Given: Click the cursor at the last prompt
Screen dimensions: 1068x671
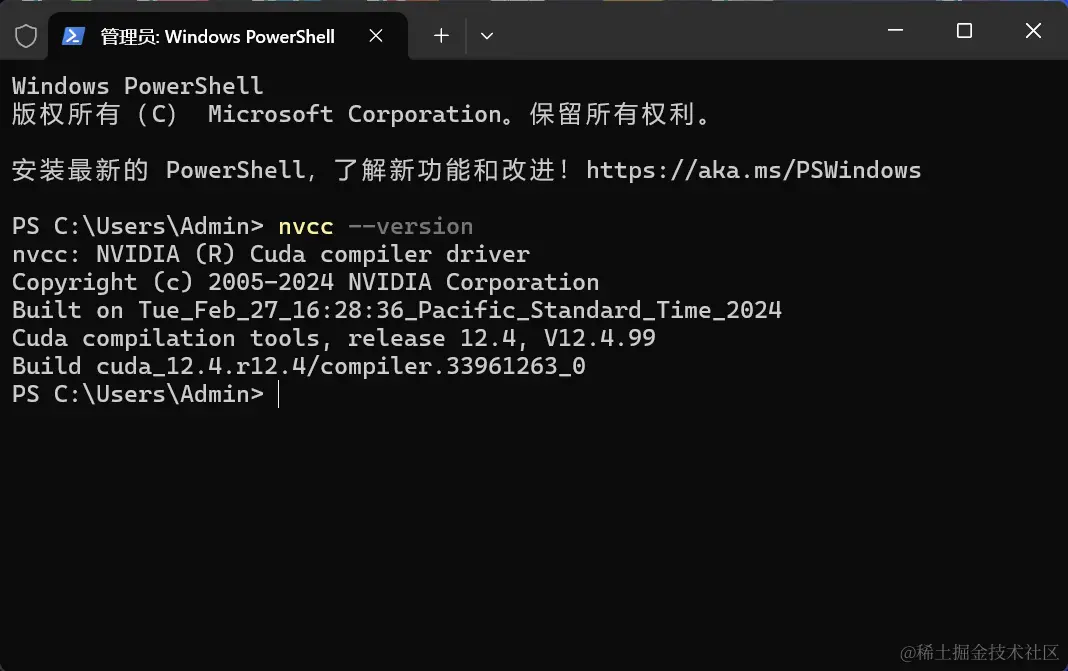Looking at the screenshot, I should pyautogui.click(x=278, y=394).
